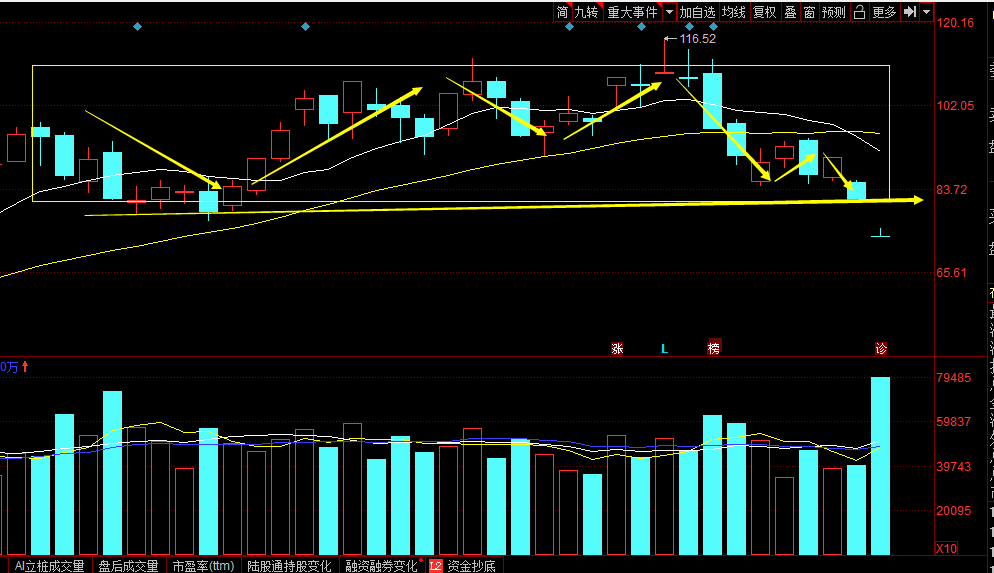994x573 pixels.
Task: Click the 涨 marker icon on the chart
Action: point(617,349)
